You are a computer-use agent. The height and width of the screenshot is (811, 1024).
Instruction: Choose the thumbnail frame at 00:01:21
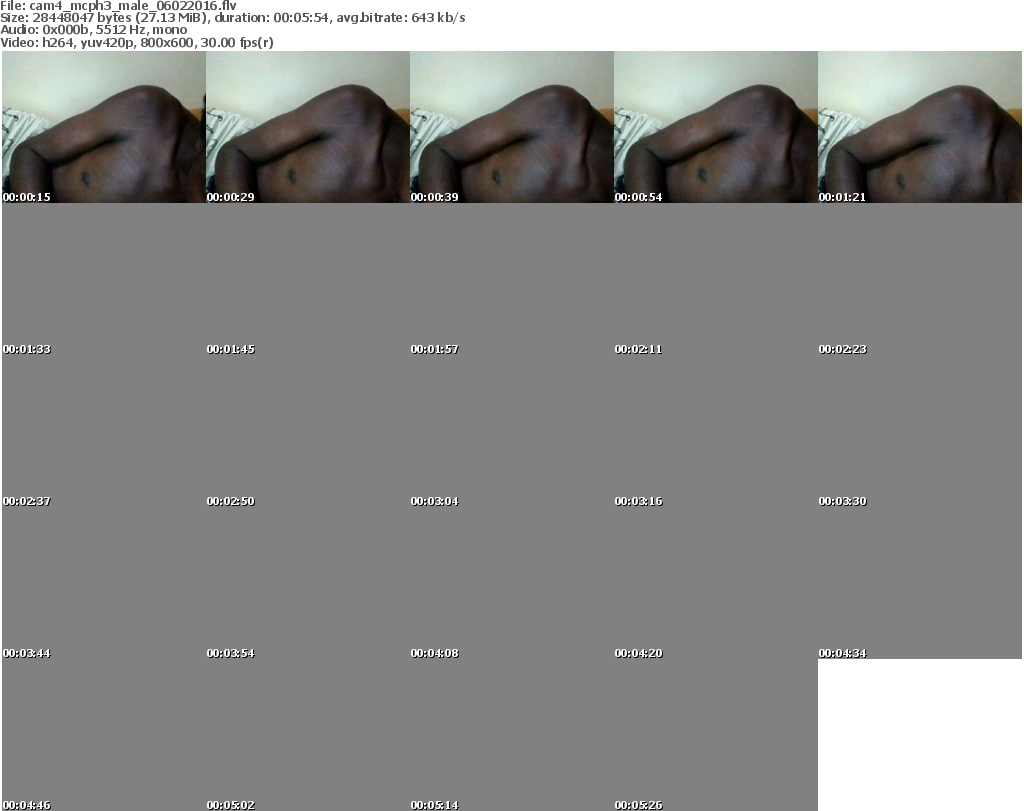point(920,127)
